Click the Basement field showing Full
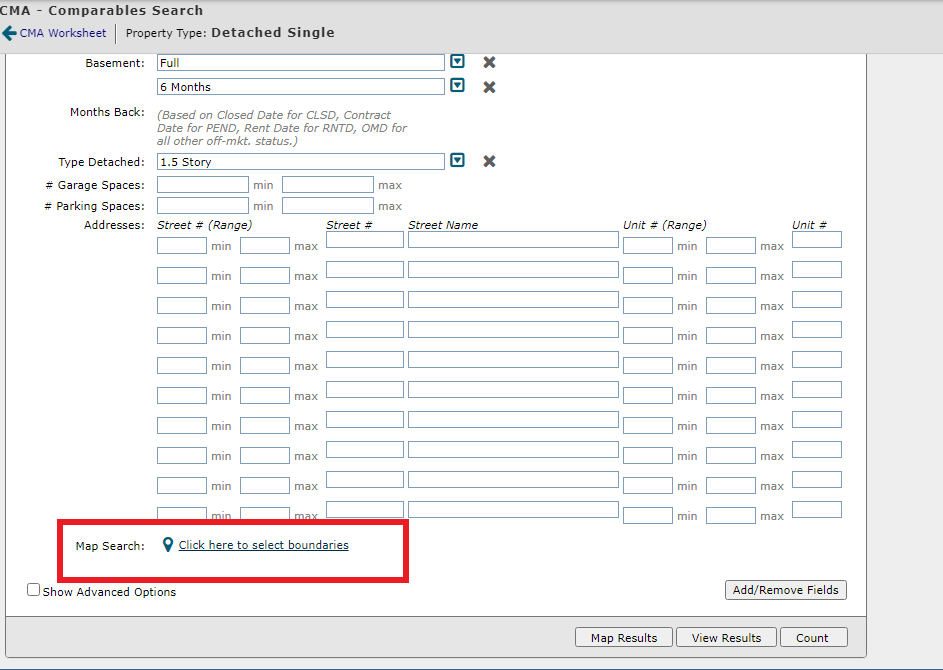943x670 pixels. (301, 63)
